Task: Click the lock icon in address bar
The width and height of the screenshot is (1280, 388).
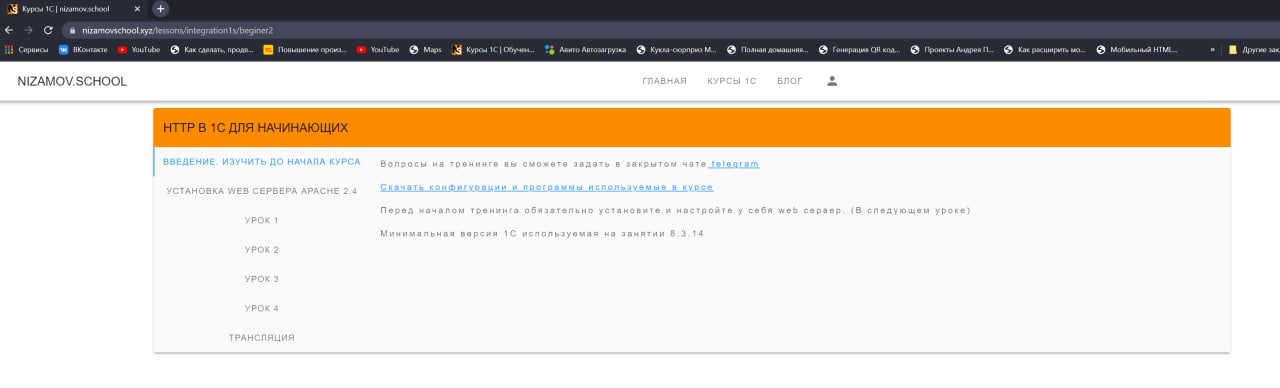Action: coord(73,30)
